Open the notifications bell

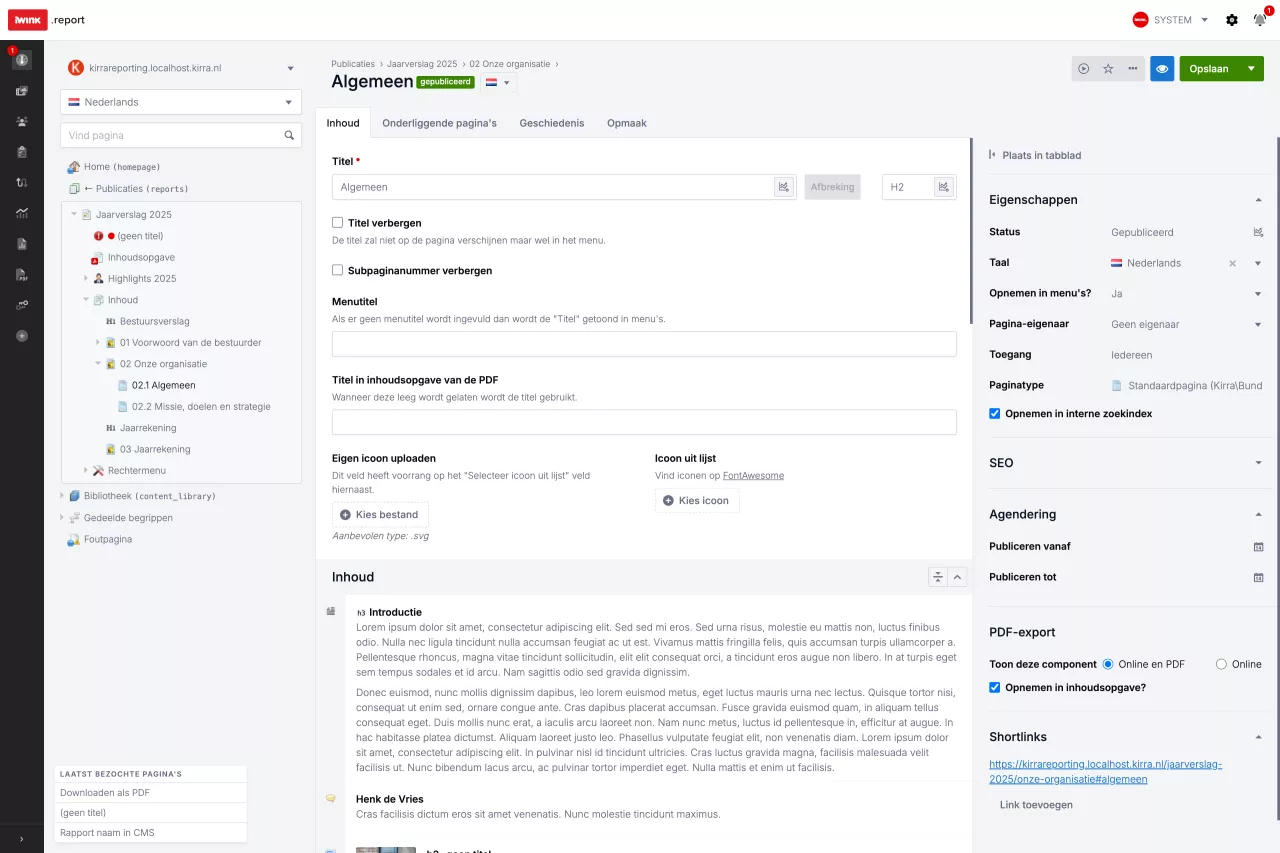1259,20
